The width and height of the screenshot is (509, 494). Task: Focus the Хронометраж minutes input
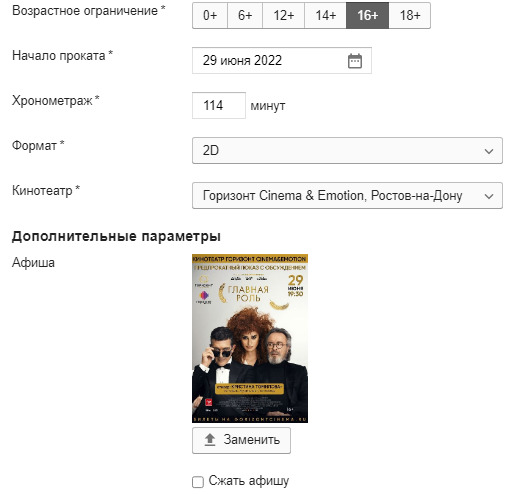click(219, 106)
